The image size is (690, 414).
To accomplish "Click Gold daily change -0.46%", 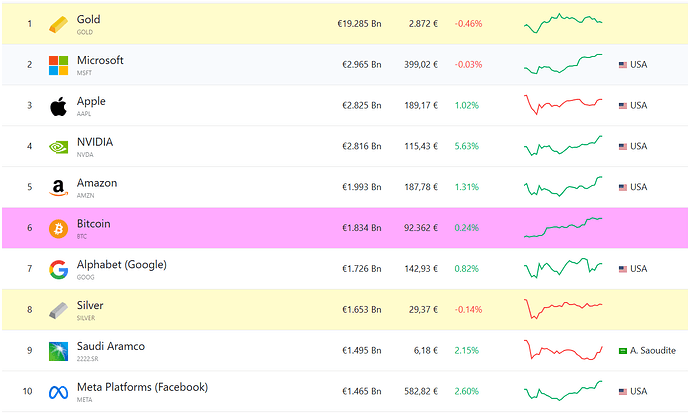I will coord(468,24).
